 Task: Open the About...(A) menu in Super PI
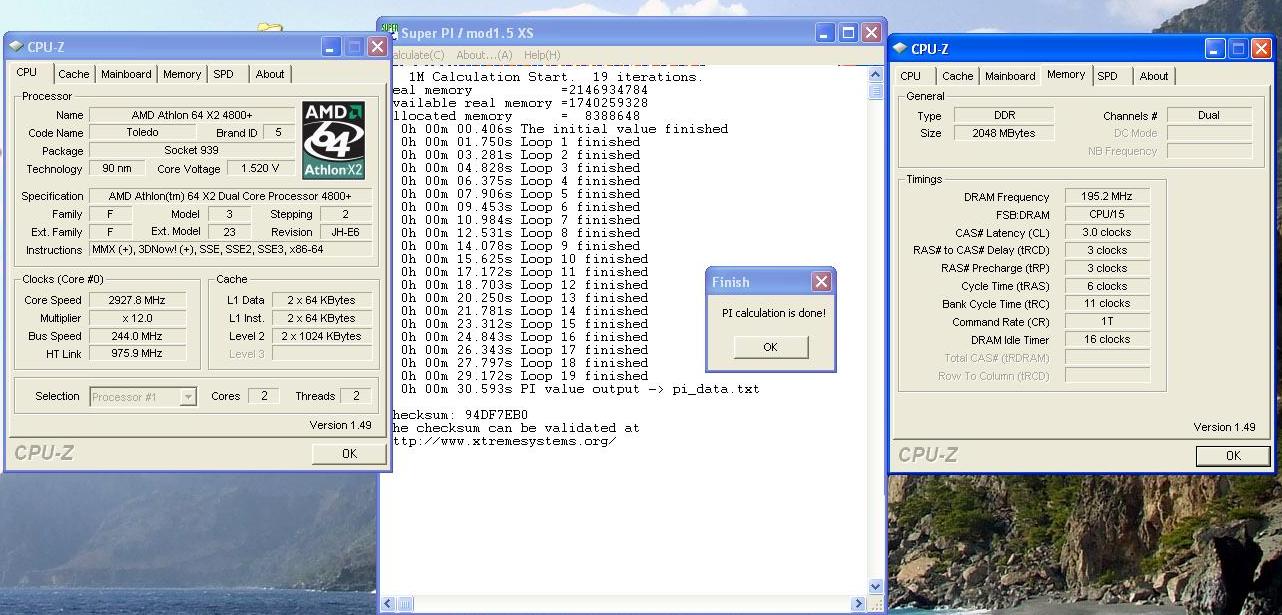pyautogui.click(x=484, y=55)
